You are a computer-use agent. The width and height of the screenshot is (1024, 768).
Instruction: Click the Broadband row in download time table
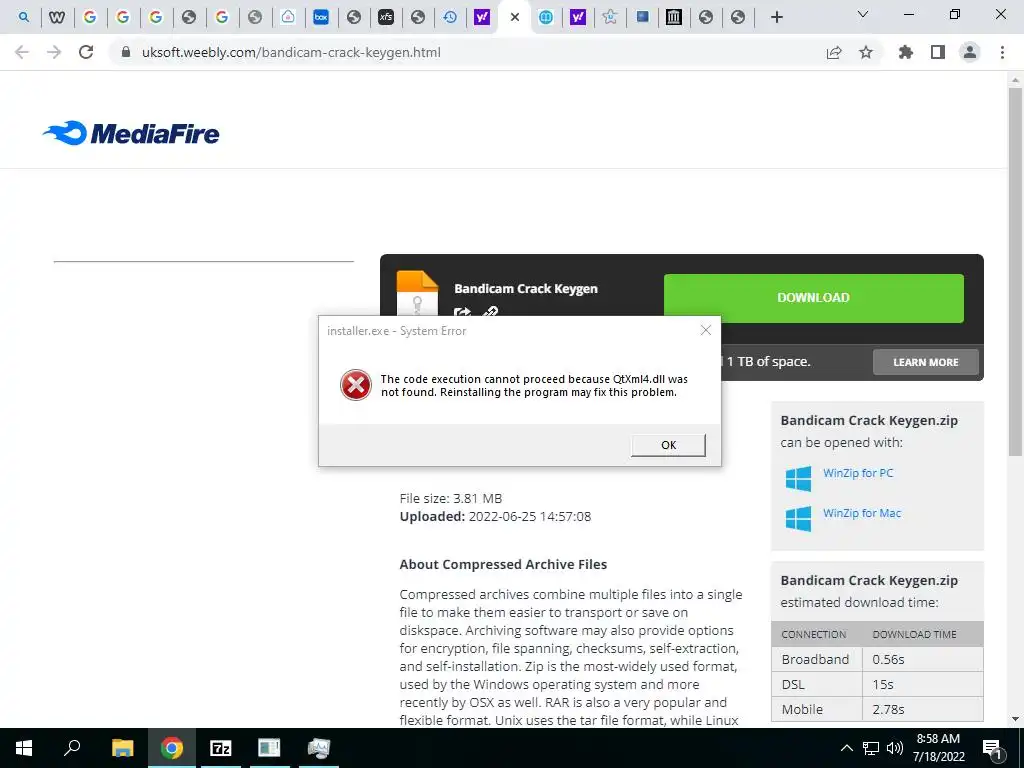pyautogui.click(x=877, y=659)
